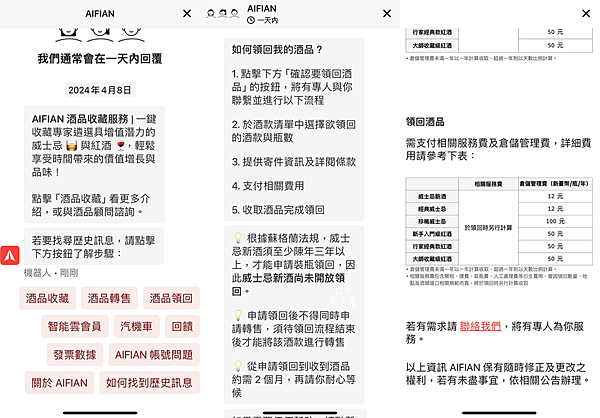This screenshot has height=418, width=600.
Task: Tap the 智能雲會員 quick reply
Action: 75,326
